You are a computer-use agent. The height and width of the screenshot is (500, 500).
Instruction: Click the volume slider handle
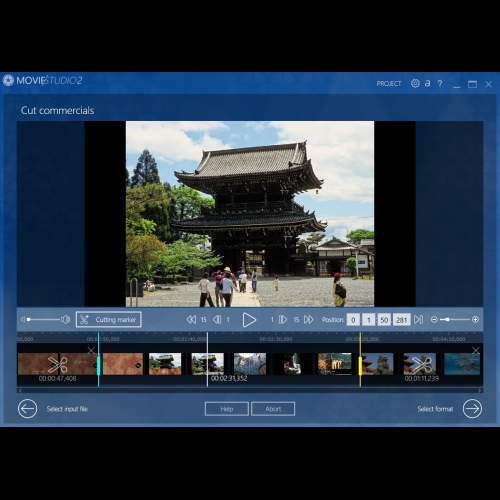[x=29, y=320]
